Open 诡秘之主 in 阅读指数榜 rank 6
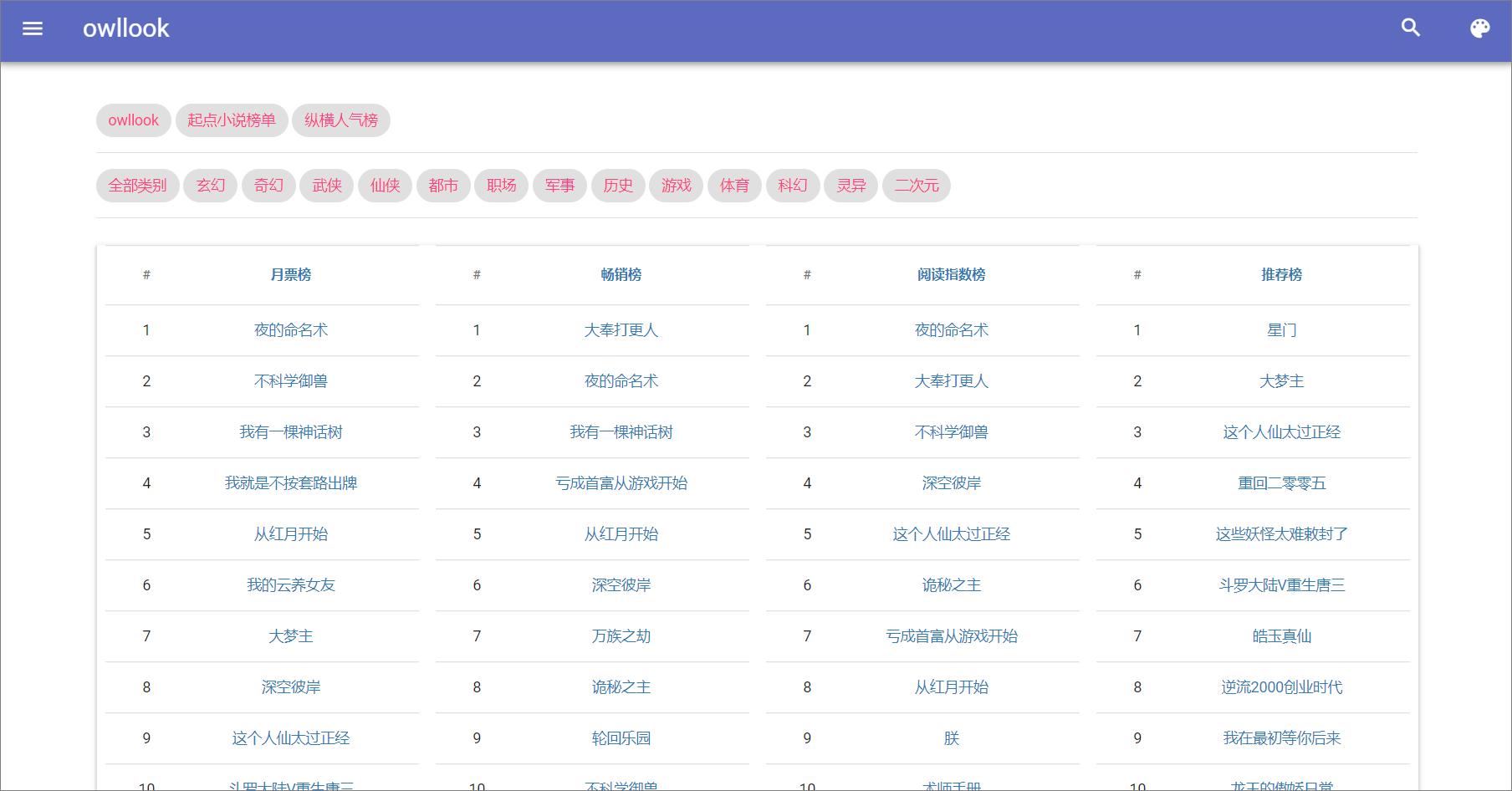The image size is (1512, 791). pyautogui.click(x=952, y=585)
